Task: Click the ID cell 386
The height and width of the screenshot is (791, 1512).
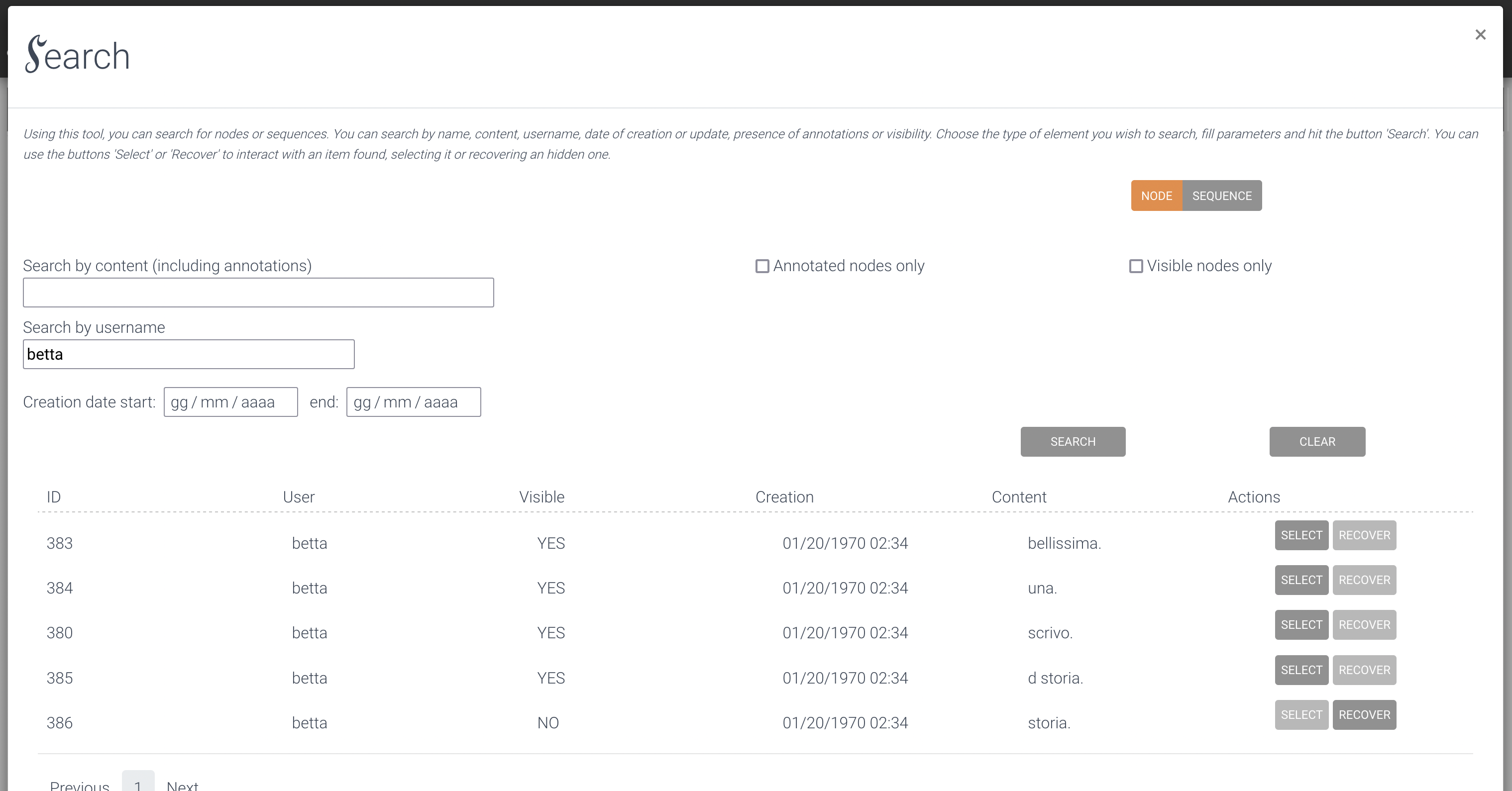Action: click(x=59, y=723)
